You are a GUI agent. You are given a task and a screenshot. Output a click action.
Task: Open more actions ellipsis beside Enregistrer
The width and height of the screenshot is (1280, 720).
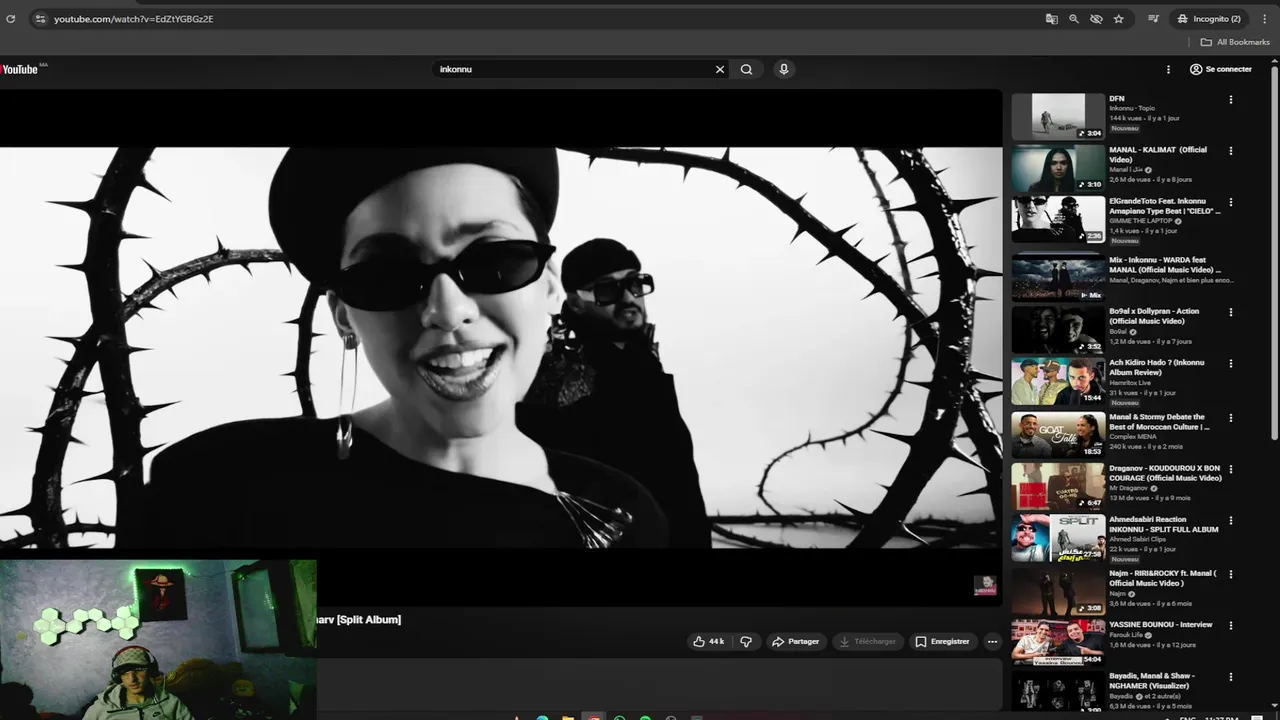click(x=992, y=641)
